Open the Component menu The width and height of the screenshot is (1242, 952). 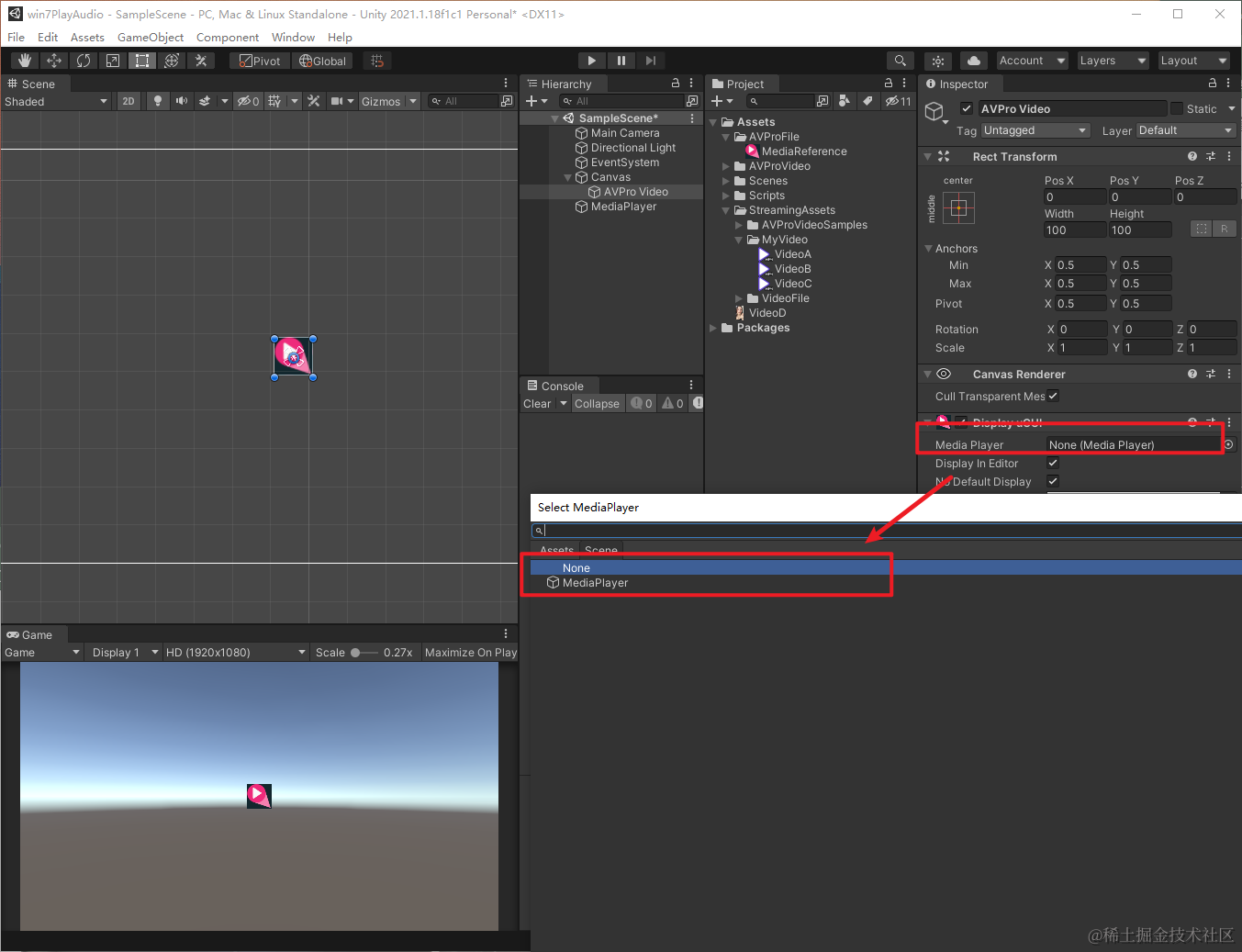coord(228,37)
